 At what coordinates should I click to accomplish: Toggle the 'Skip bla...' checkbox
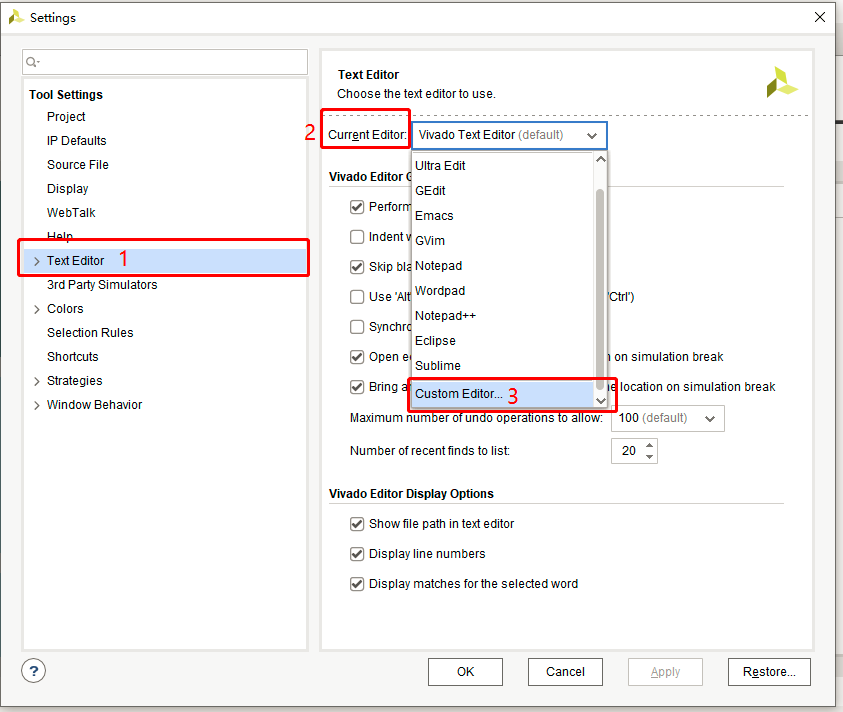pos(357,267)
